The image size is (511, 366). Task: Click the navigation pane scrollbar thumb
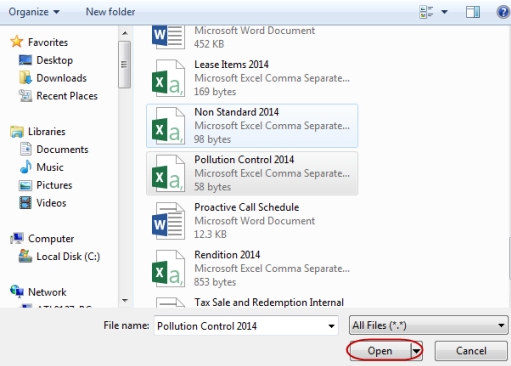[x=125, y=65]
